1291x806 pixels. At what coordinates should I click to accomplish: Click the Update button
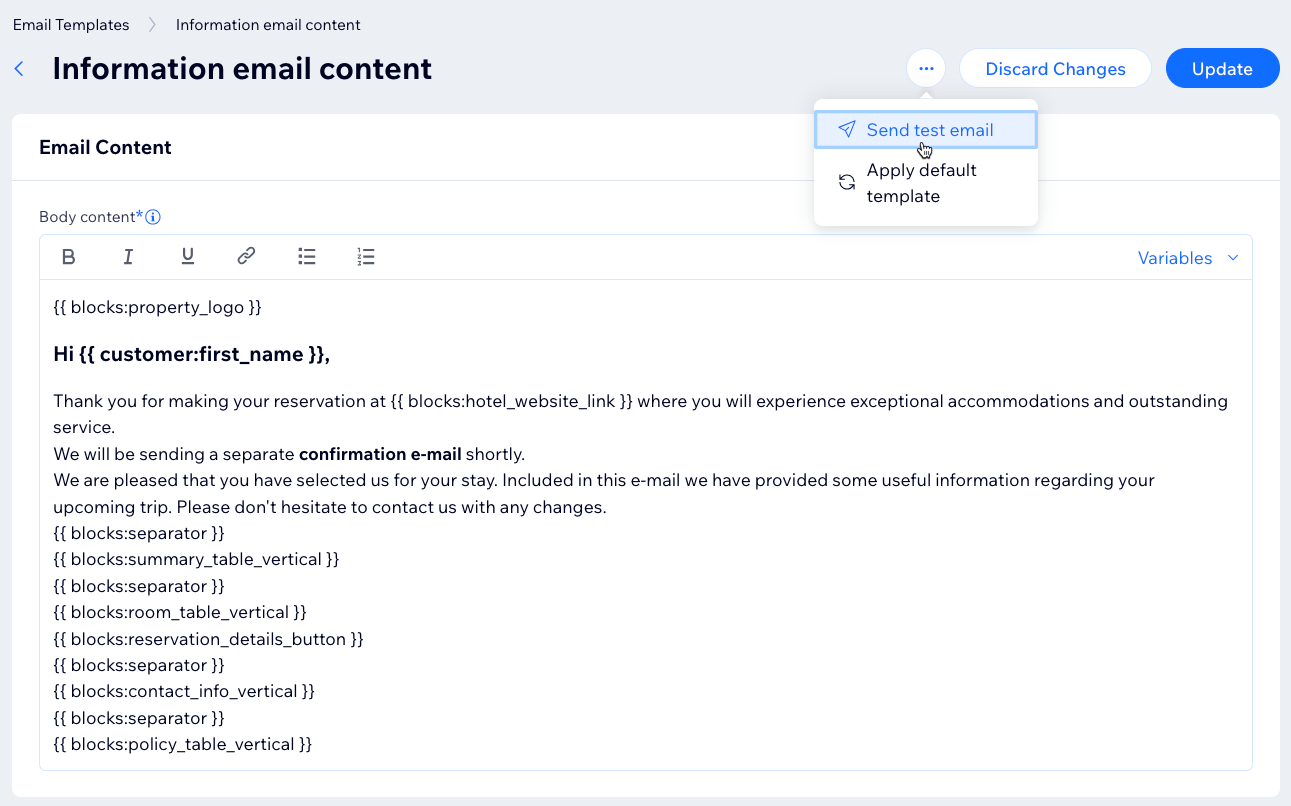[x=1222, y=69]
